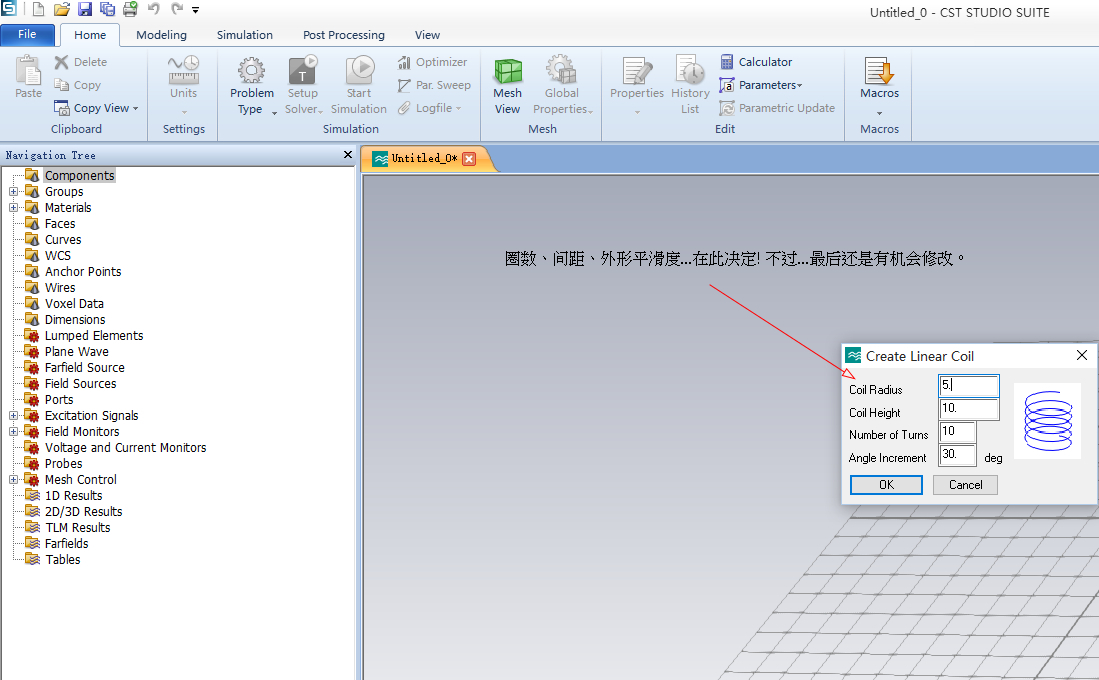
Task: Close the Navigation Tree panel
Action: [348, 154]
